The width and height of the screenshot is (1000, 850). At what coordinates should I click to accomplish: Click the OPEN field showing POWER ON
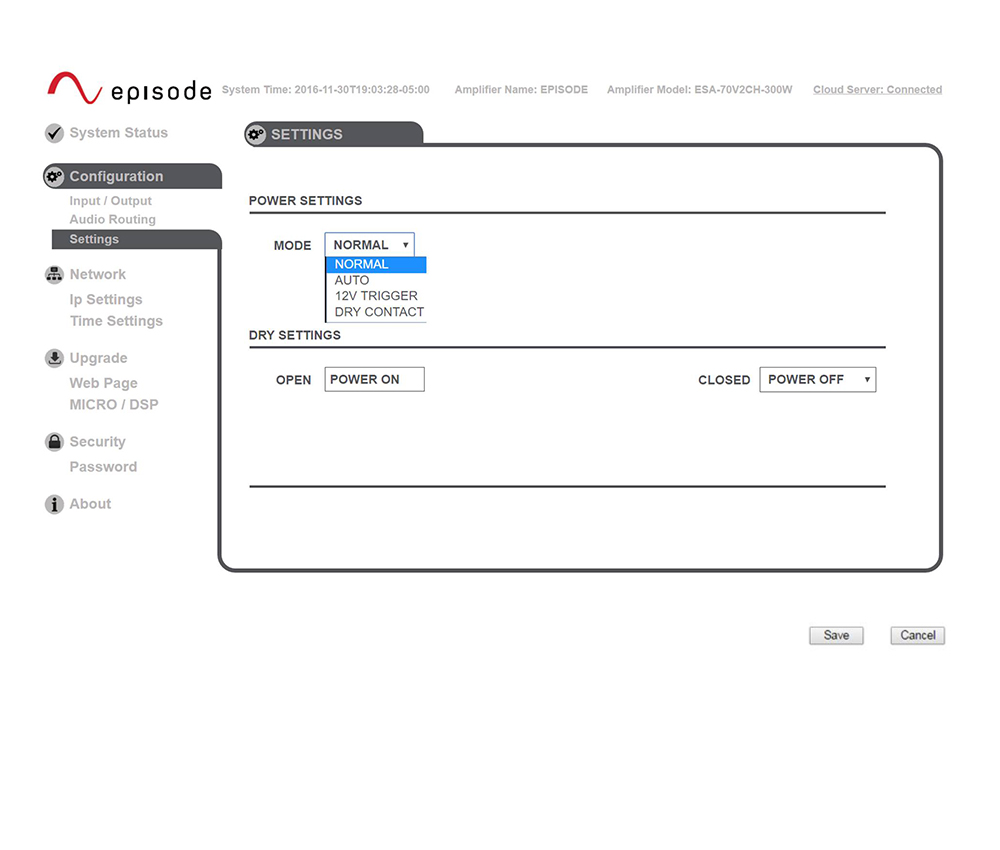click(x=374, y=380)
